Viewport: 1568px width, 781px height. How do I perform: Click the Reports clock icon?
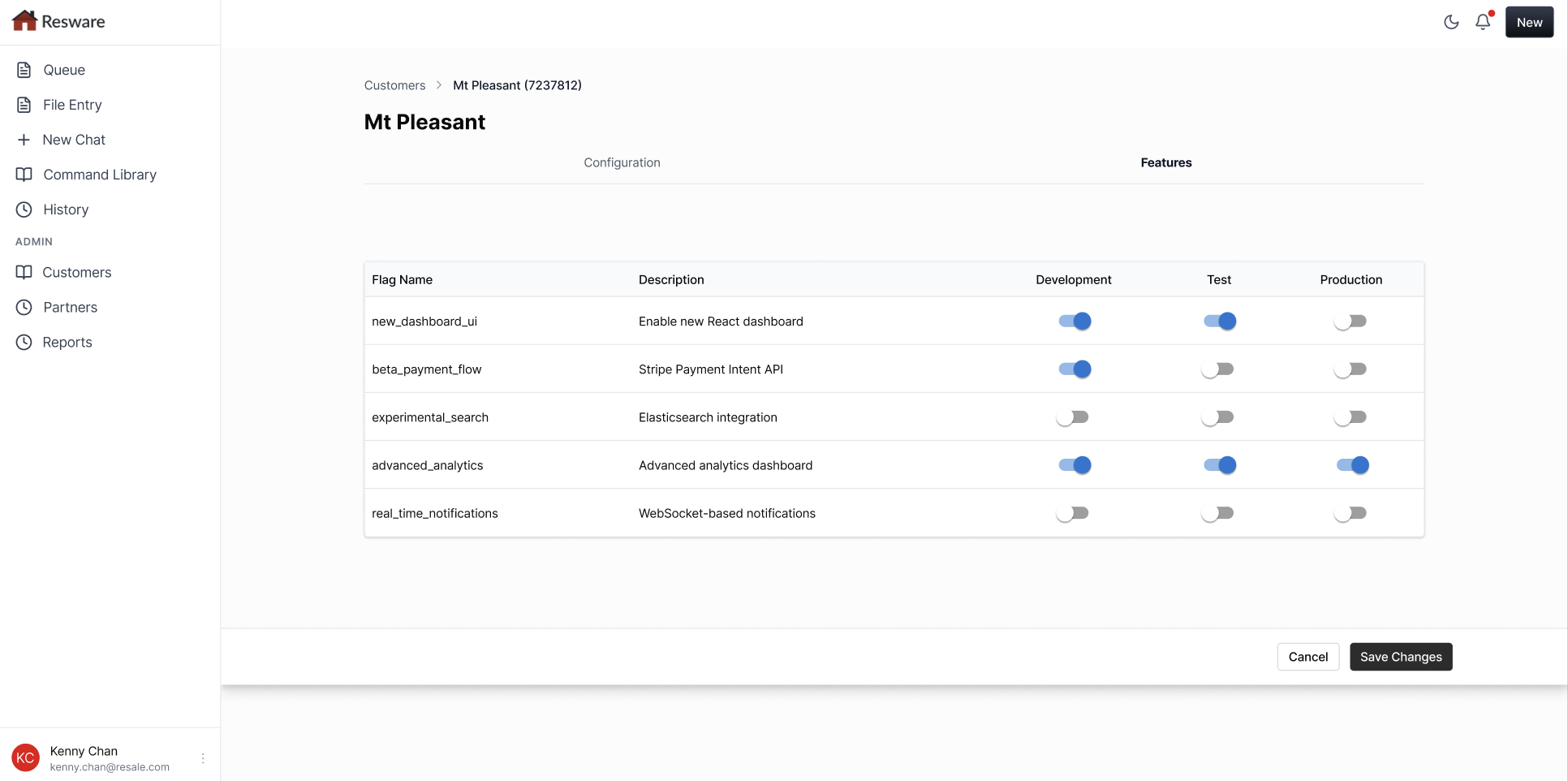24,342
